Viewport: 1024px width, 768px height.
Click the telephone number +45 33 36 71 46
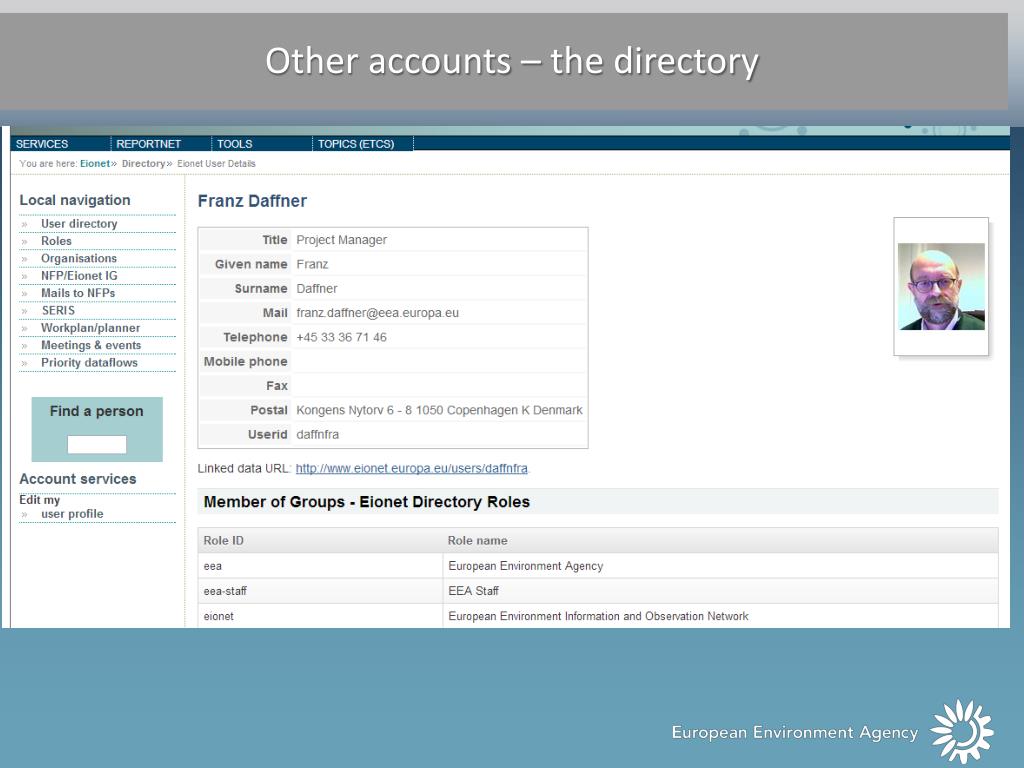(342, 337)
